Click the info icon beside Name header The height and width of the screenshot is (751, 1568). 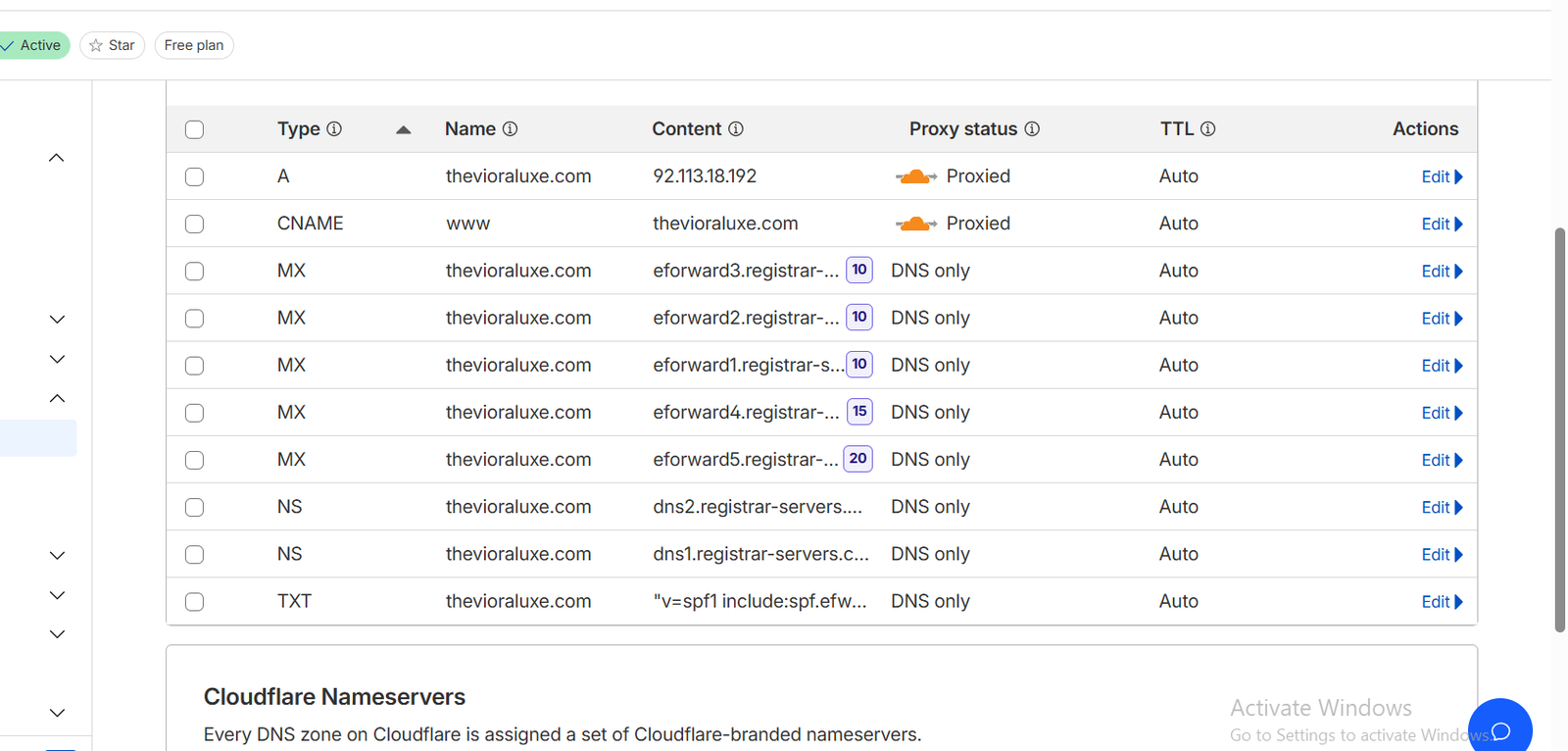pos(510,129)
